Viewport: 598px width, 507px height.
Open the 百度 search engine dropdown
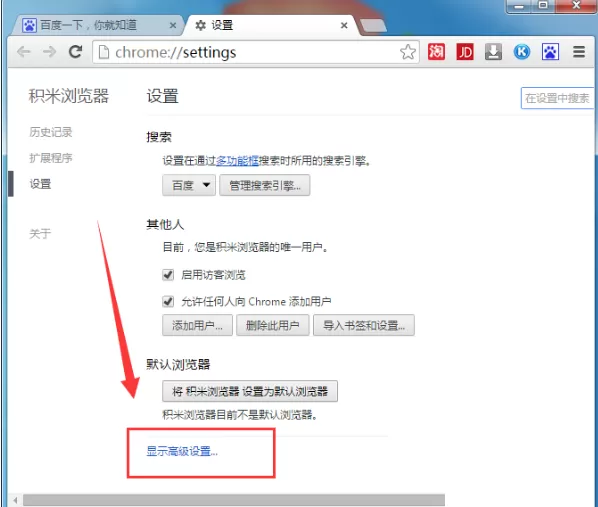[x=189, y=185]
